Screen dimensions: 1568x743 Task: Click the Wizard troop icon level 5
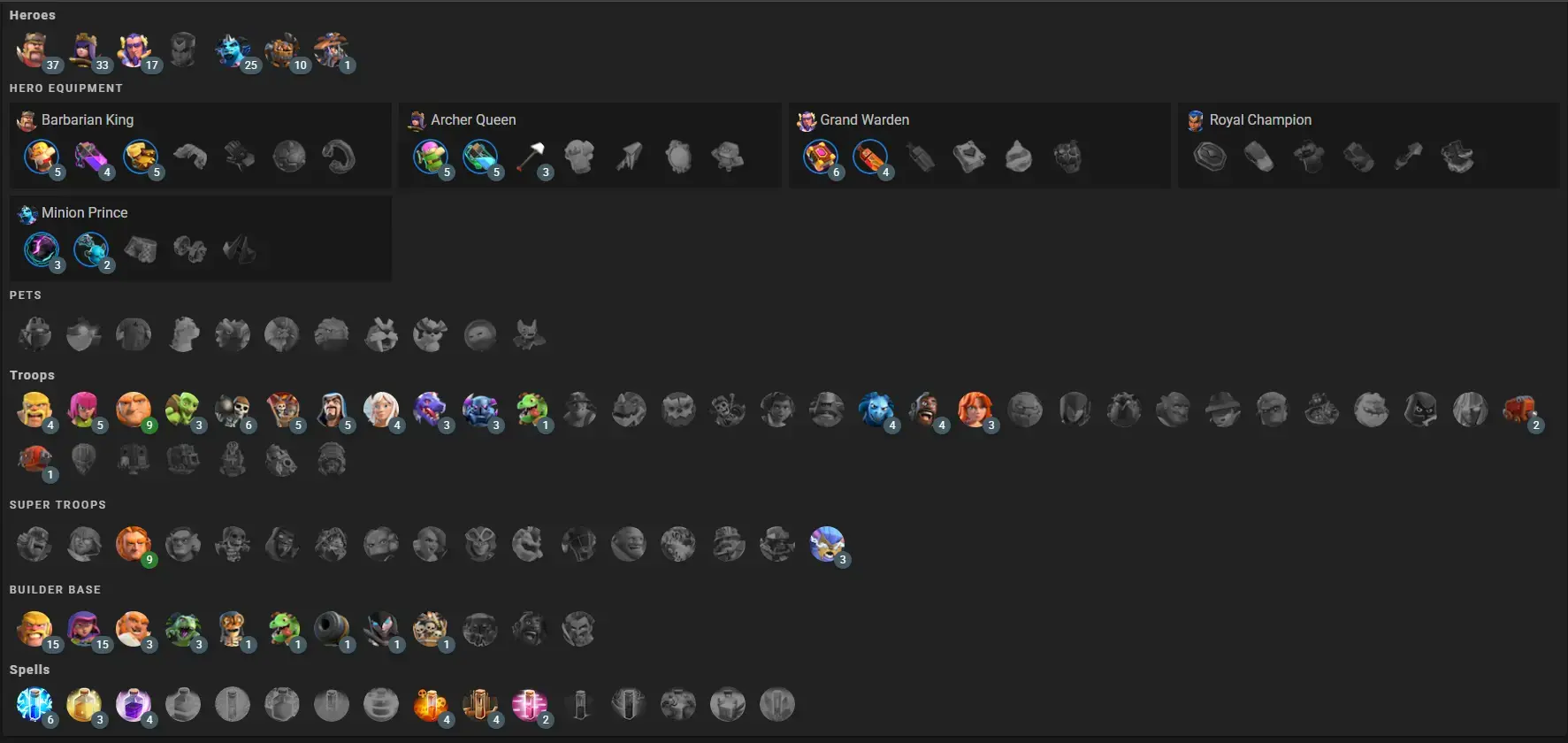click(331, 410)
